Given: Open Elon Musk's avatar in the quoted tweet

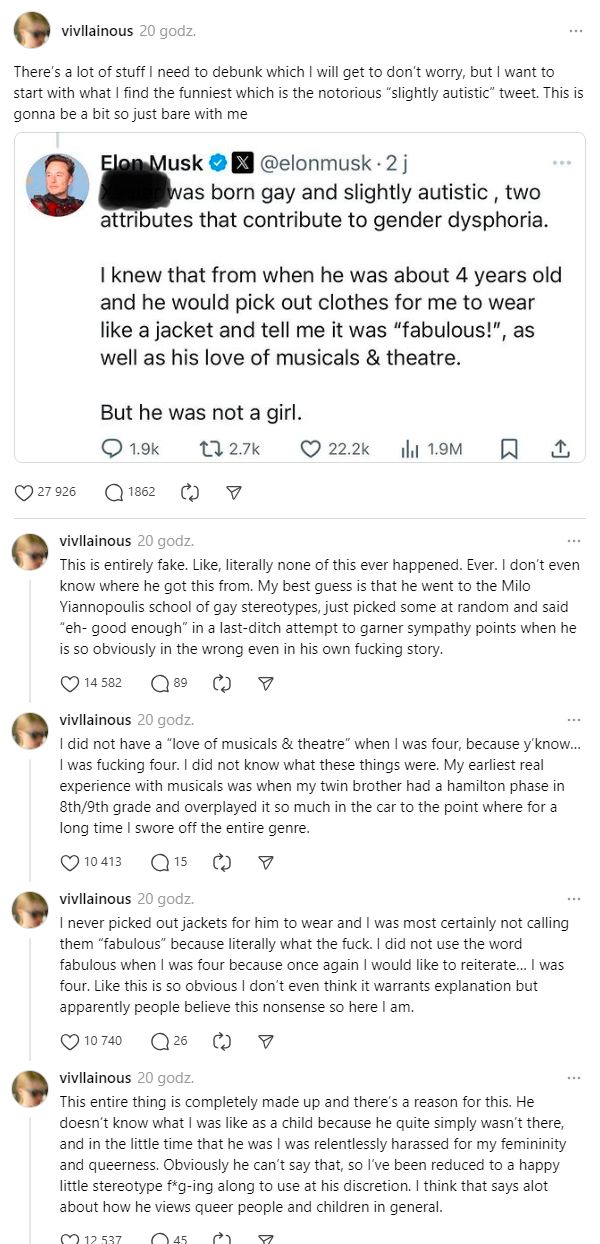Looking at the screenshot, I should coord(57,185).
